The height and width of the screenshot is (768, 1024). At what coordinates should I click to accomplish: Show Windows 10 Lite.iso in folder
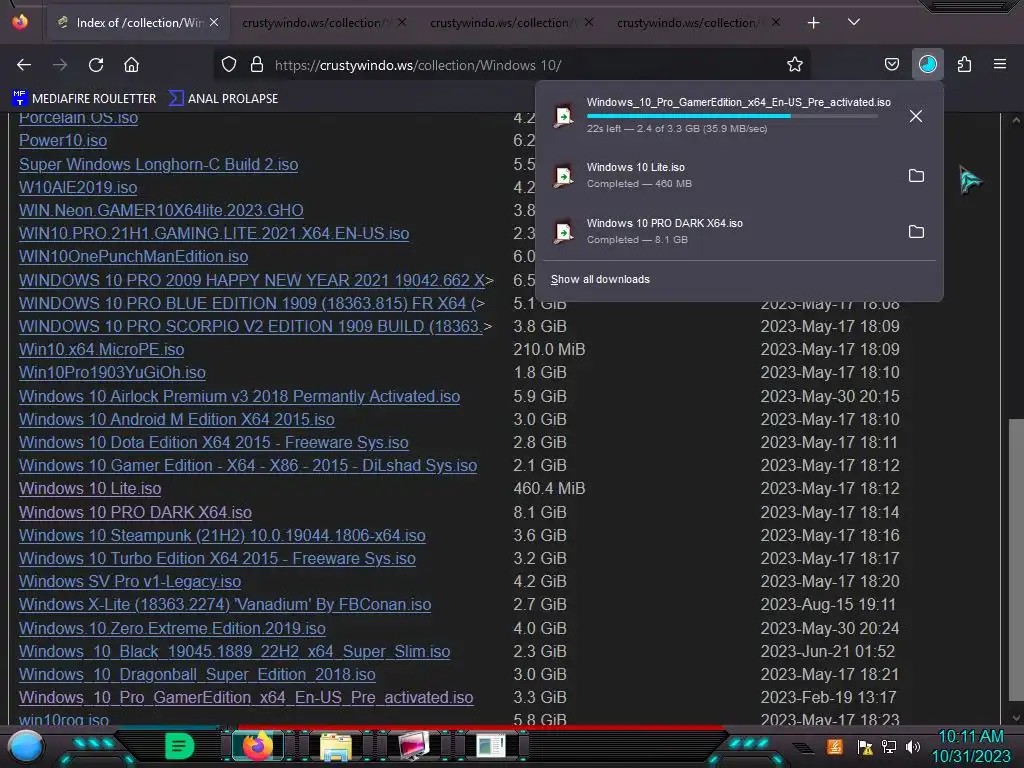tap(916, 176)
